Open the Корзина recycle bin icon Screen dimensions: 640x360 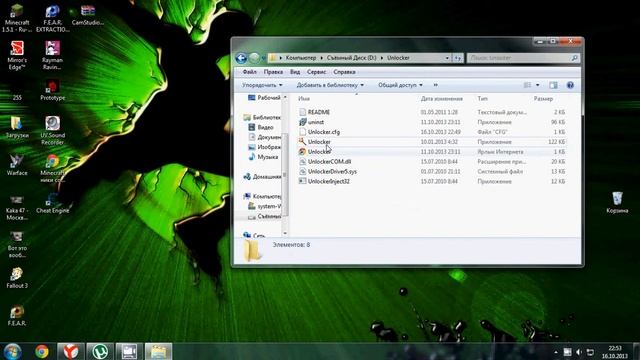pos(617,202)
